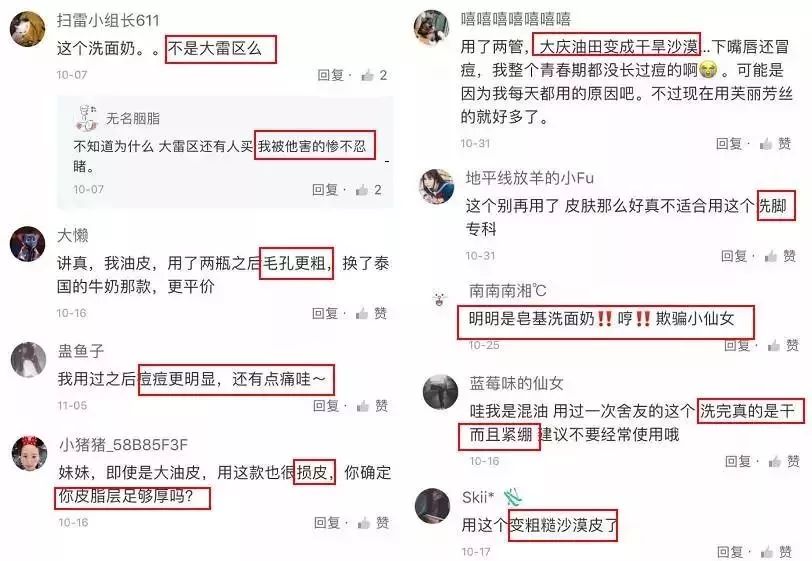Click thumbs-up on 地平线放羊的小Fu's comment
The image size is (812, 561).
[x=771, y=256]
